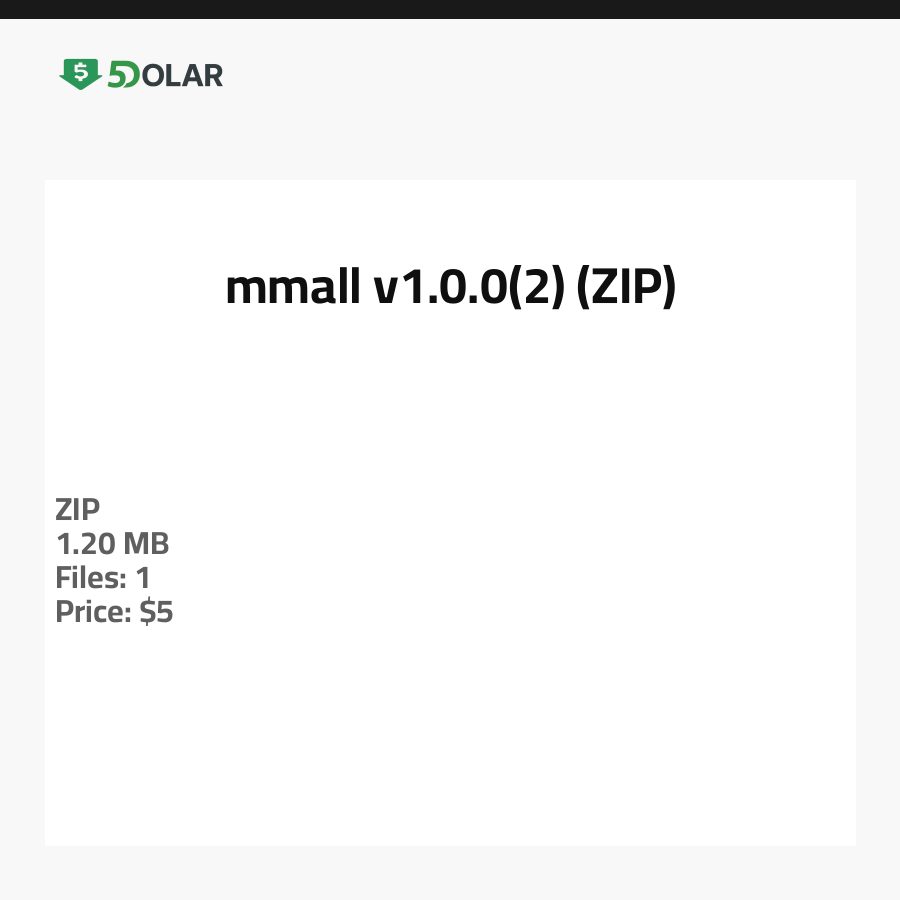
Task: Click the Files: label
Action: click(88, 578)
